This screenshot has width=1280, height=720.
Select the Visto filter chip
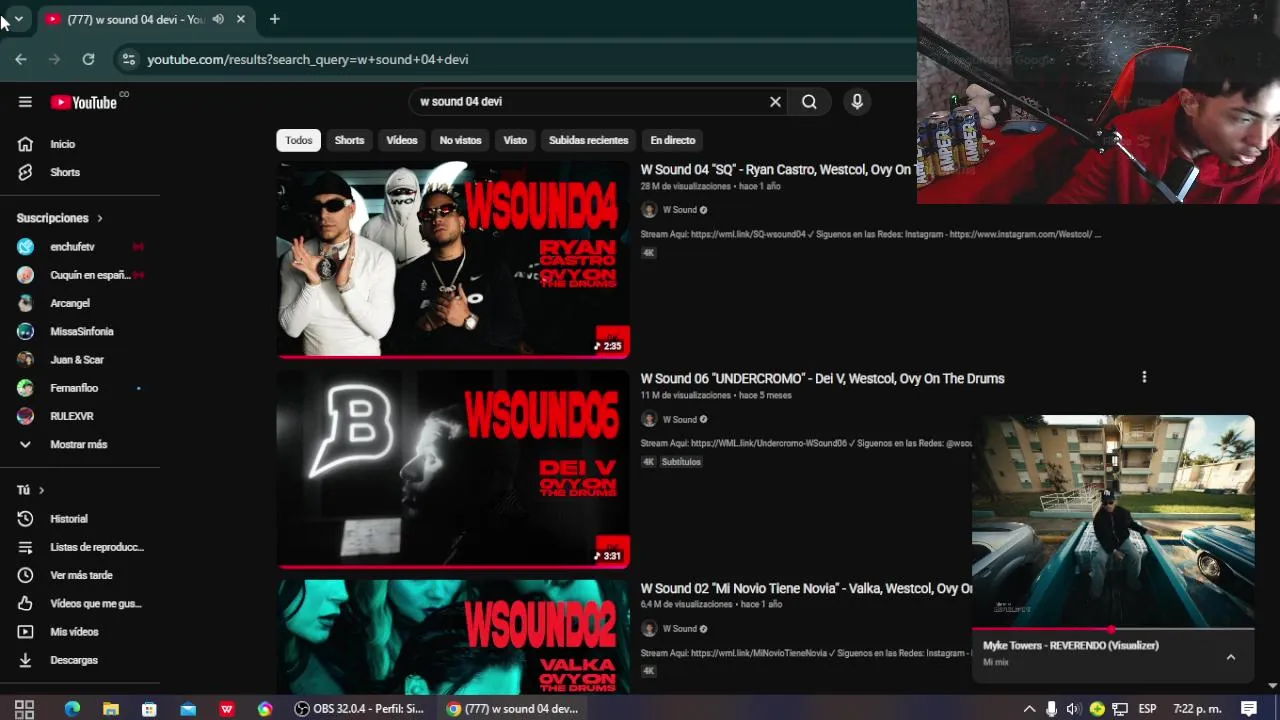pos(515,140)
